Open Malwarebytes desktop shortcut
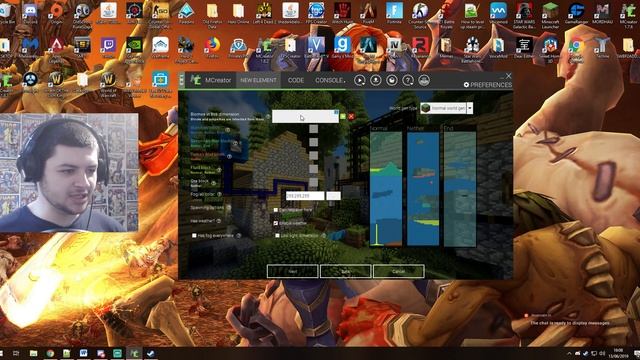 point(30,47)
